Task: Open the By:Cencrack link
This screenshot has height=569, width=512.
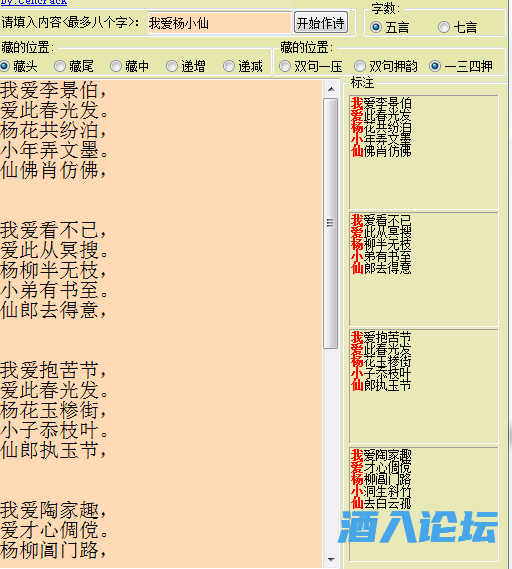Action: (x=33, y=2)
